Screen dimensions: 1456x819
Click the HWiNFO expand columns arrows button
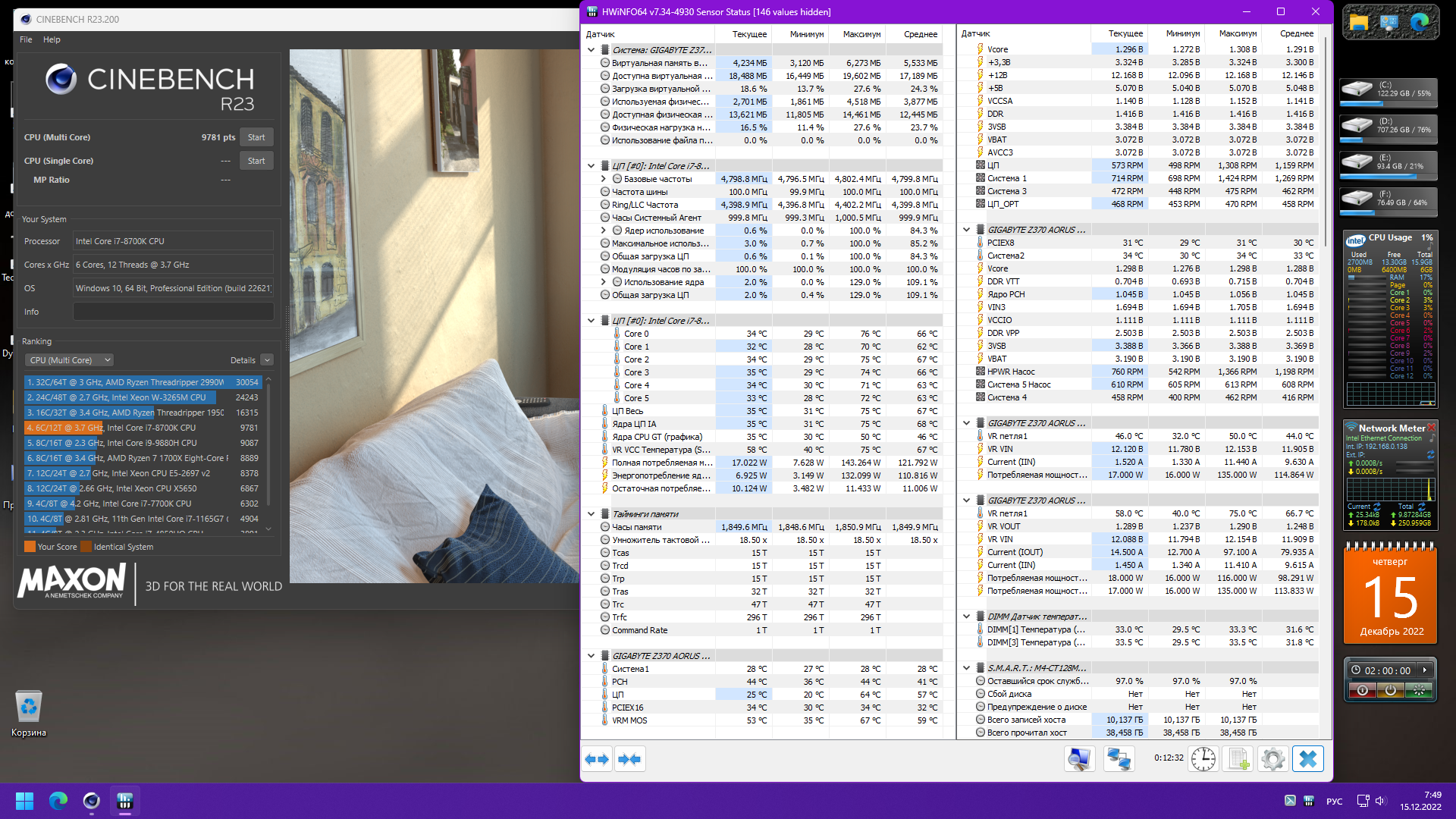click(x=598, y=759)
